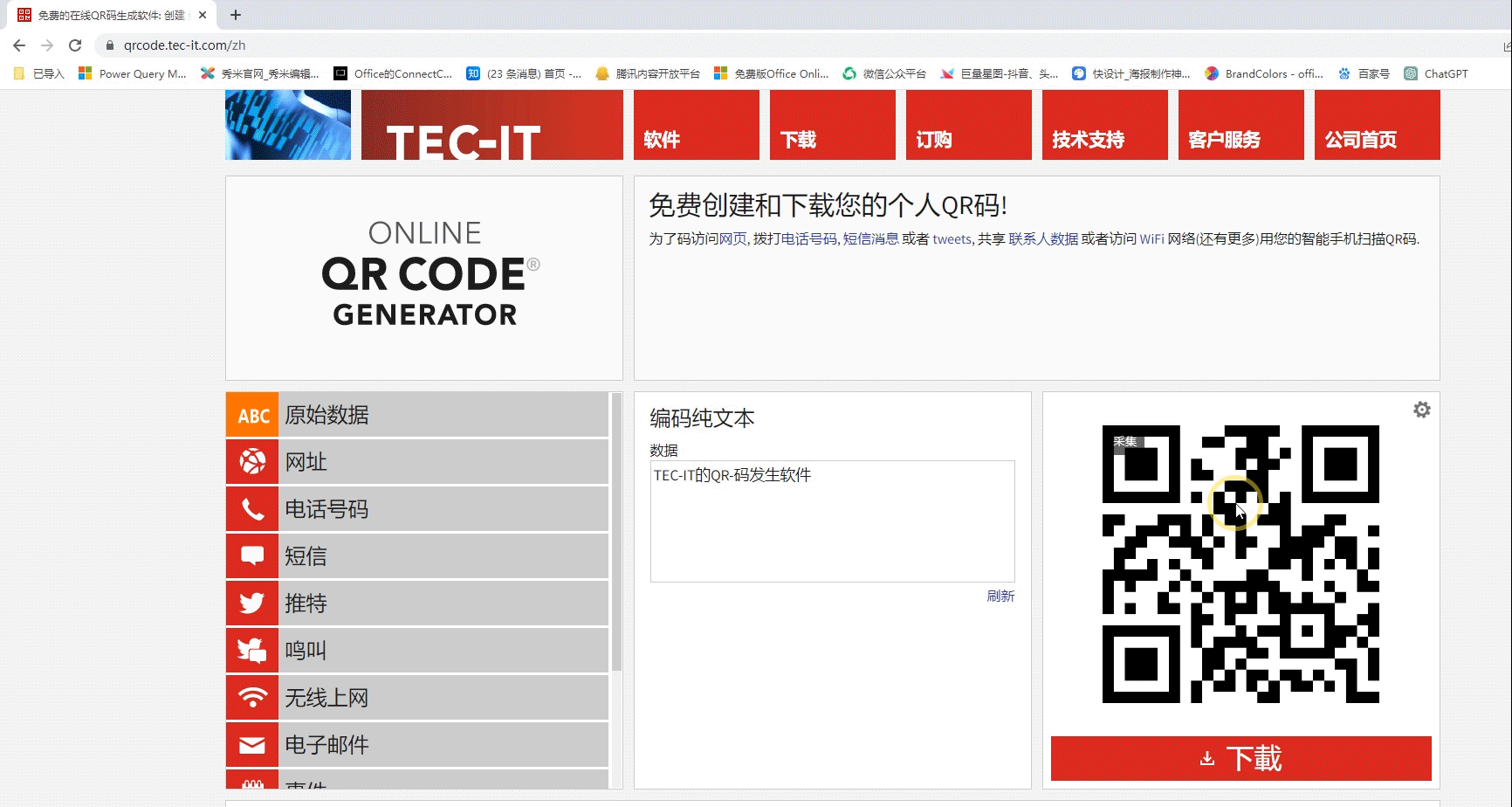
Task: Open the Office的Connect bookmark
Action: tap(393, 74)
